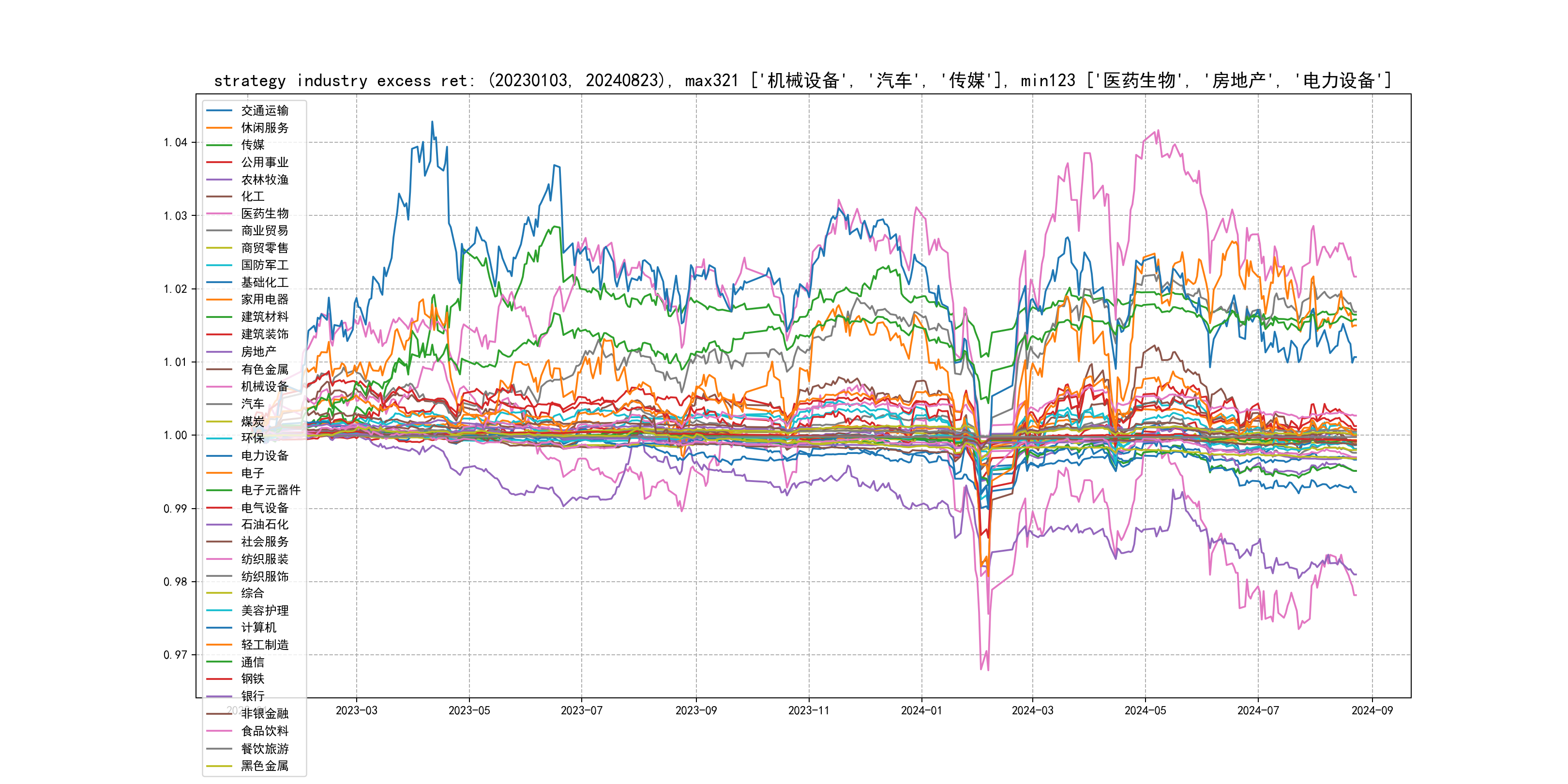Click the 传媒 legend entry label
The height and width of the screenshot is (784, 1568).
[253, 145]
